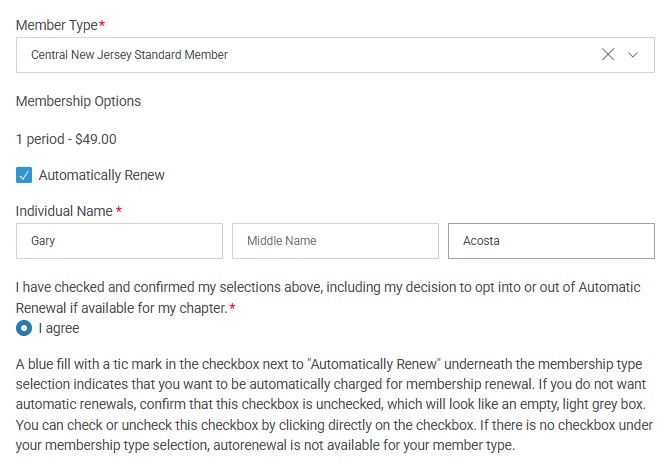Click the Automatically Renew checkbox label text
672x468 pixels.
pyautogui.click(x=101, y=175)
